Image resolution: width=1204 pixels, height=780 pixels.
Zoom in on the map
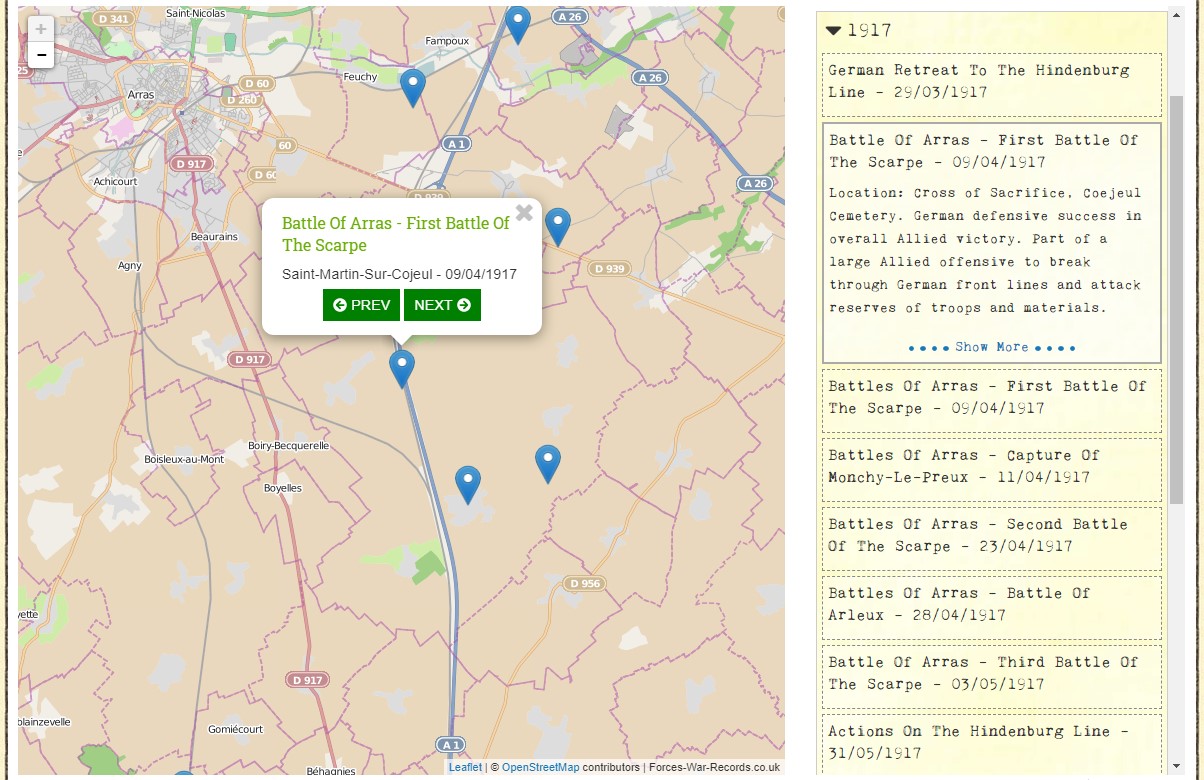pyautogui.click(x=41, y=30)
